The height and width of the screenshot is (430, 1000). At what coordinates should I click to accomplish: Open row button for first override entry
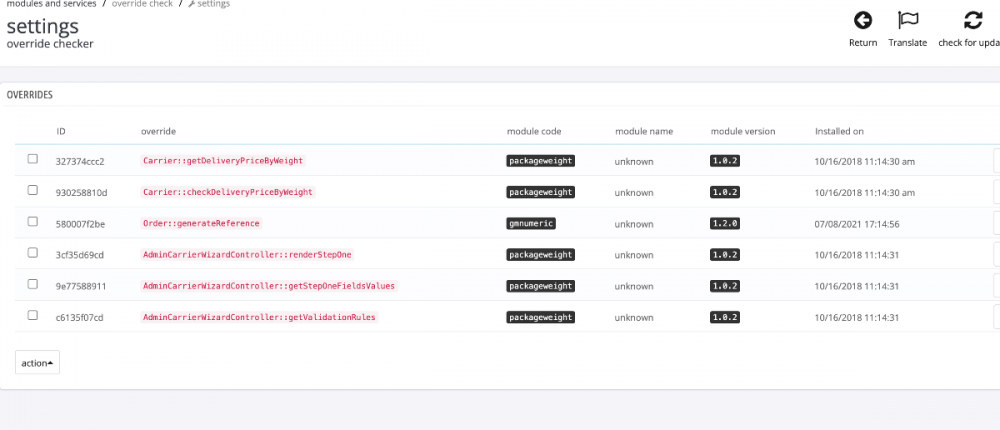[x=995, y=160]
